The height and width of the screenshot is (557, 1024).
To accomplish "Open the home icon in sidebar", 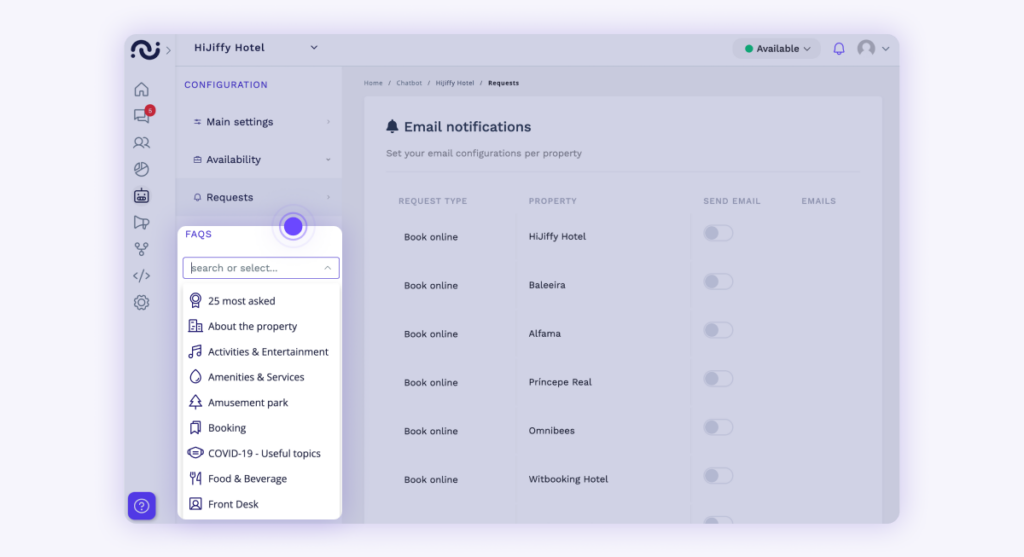I will point(141,89).
